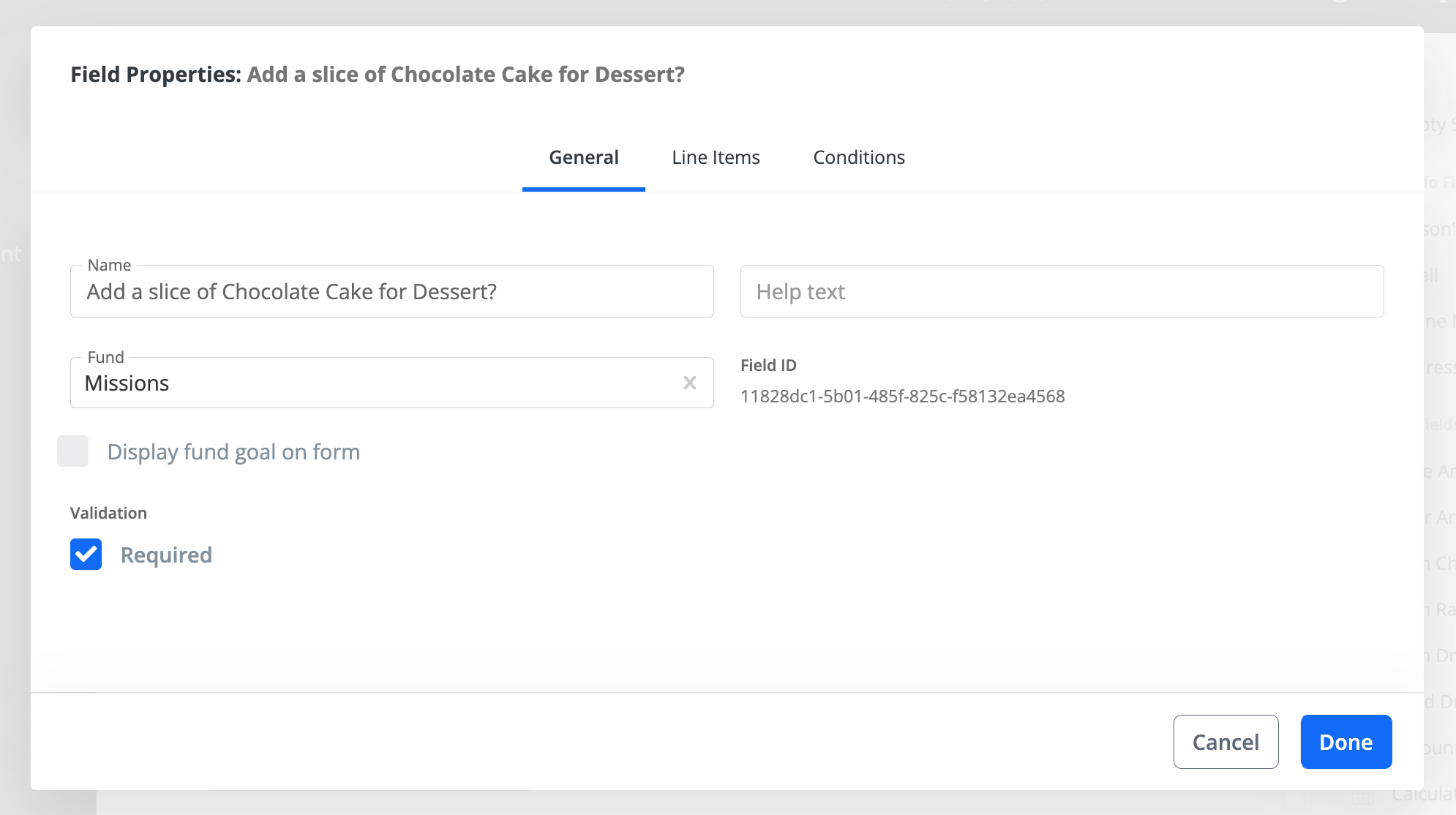Click the Validation section heading
This screenshot has width=1456, height=815.
pyautogui.click(x=108, y=513)
